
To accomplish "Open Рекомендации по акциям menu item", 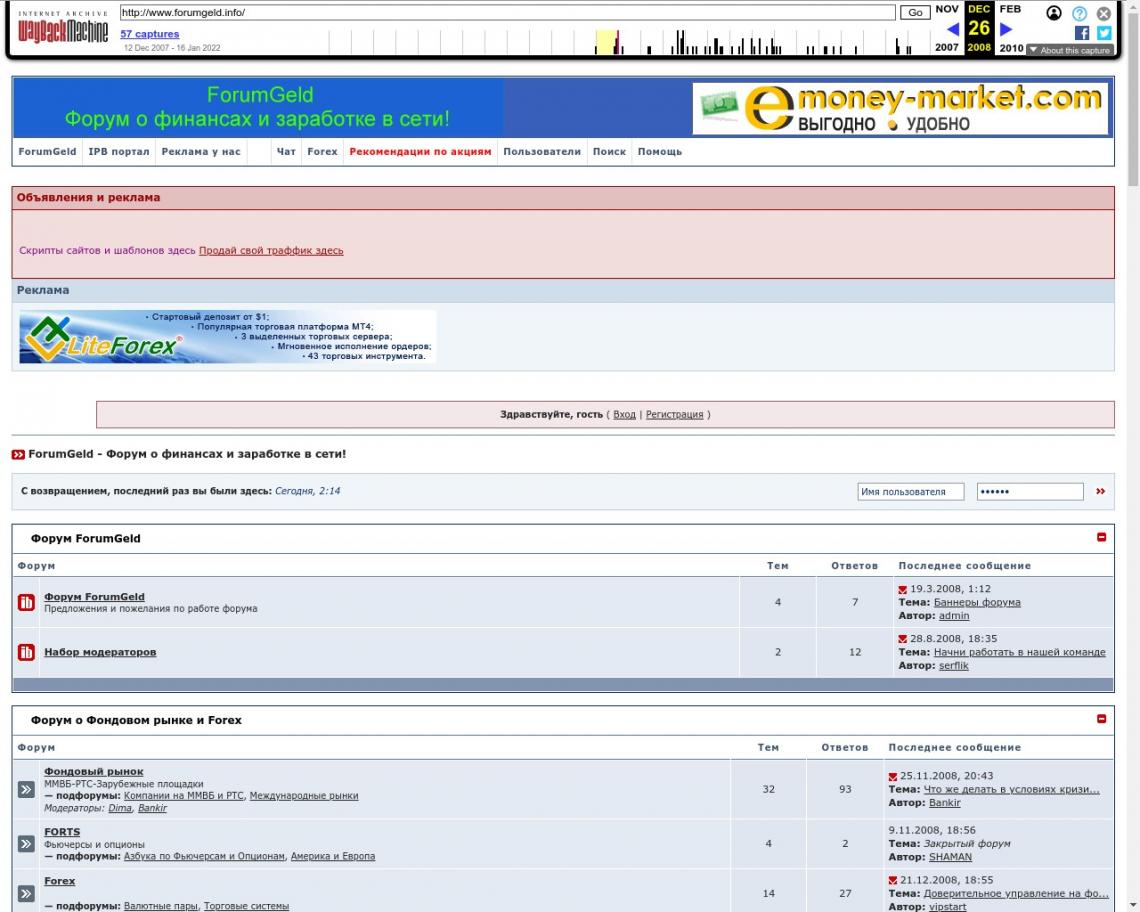I will click(420, 152).
